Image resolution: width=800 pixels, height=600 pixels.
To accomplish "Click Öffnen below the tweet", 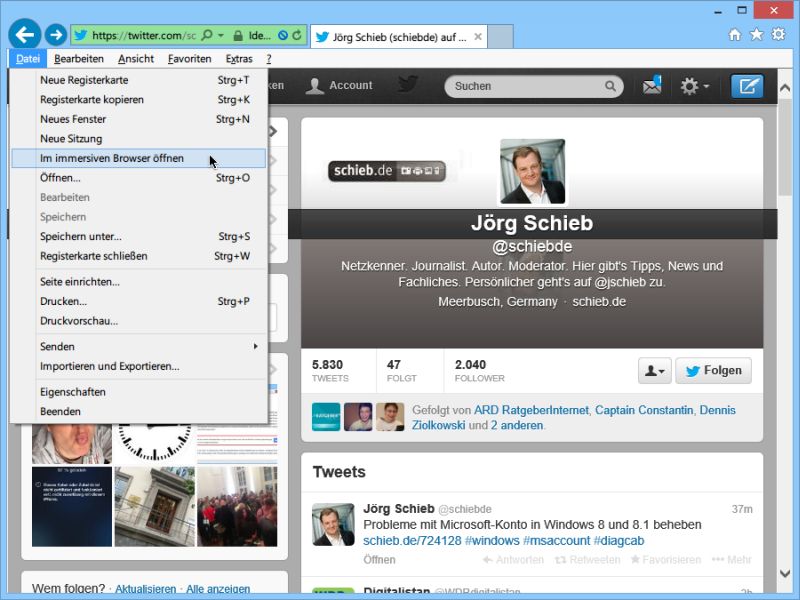I will [x=379, y=560].
